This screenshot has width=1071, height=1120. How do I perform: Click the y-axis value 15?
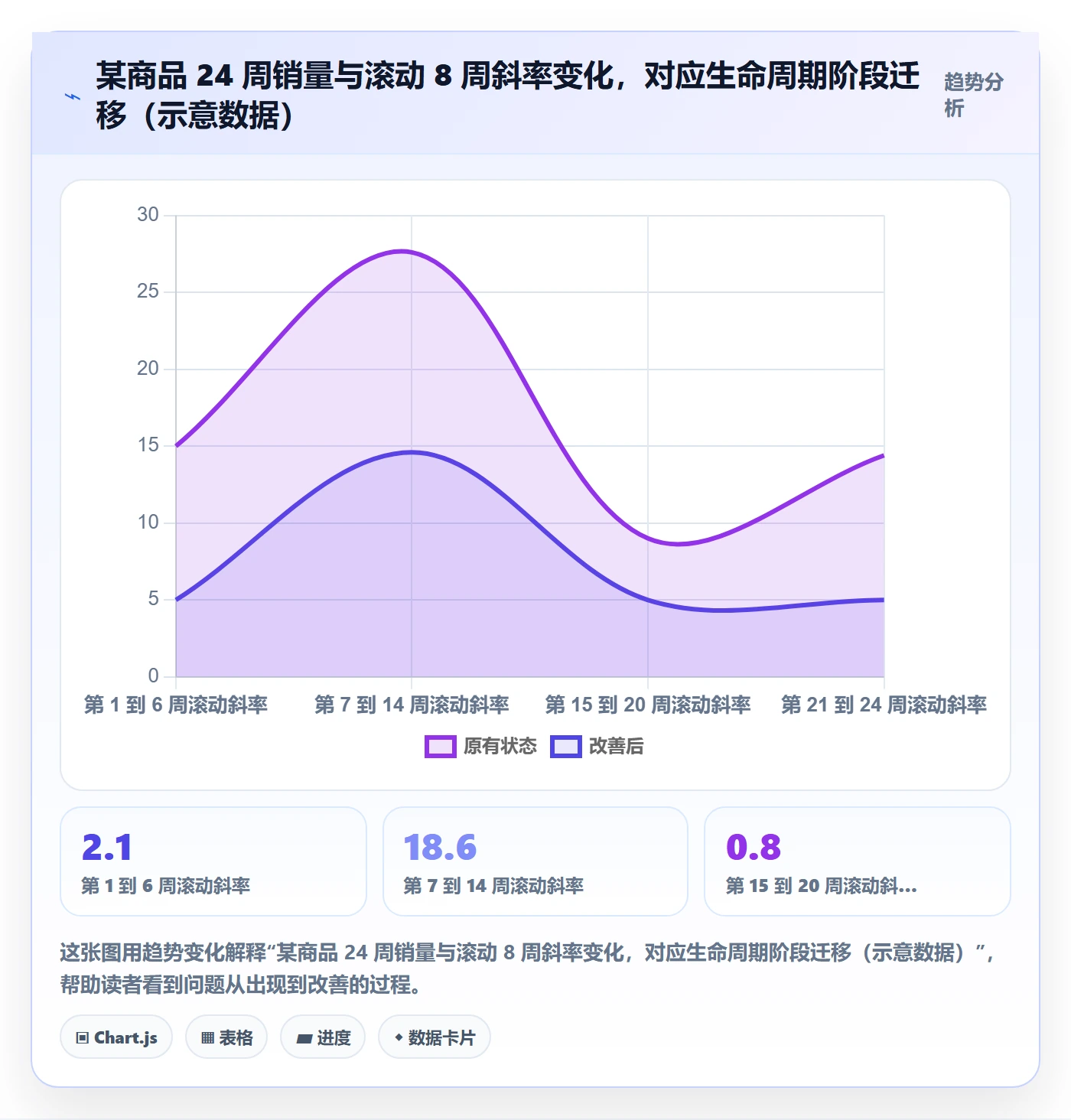(148, 445)
